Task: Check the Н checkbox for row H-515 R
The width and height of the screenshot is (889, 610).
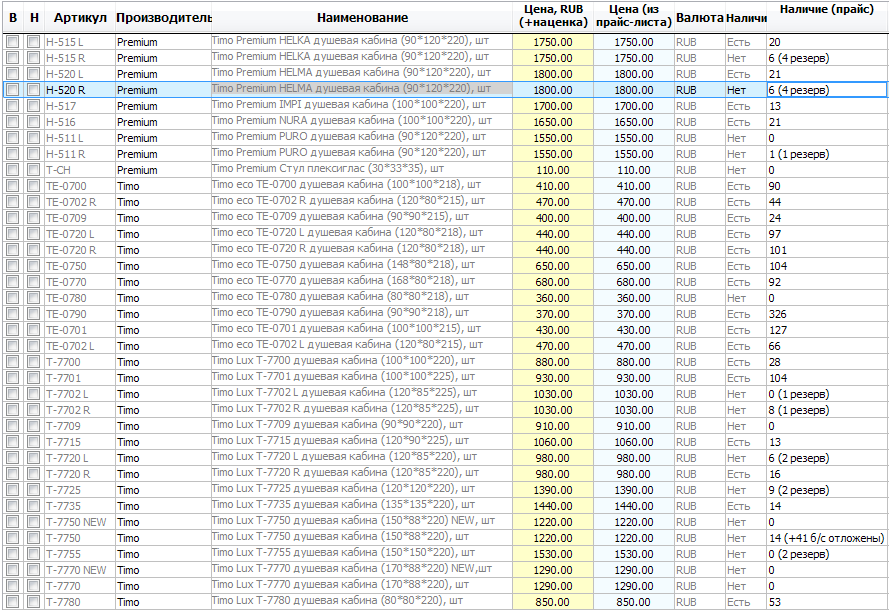Action: tap(33, 58)
